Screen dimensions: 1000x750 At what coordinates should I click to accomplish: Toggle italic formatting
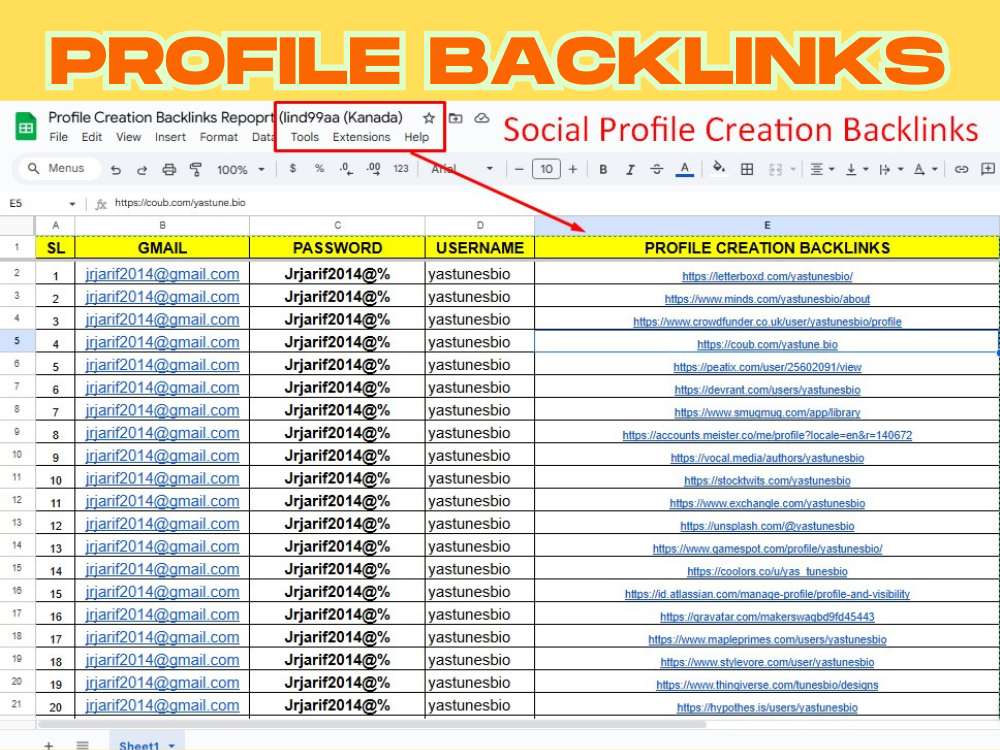point(629,168)
